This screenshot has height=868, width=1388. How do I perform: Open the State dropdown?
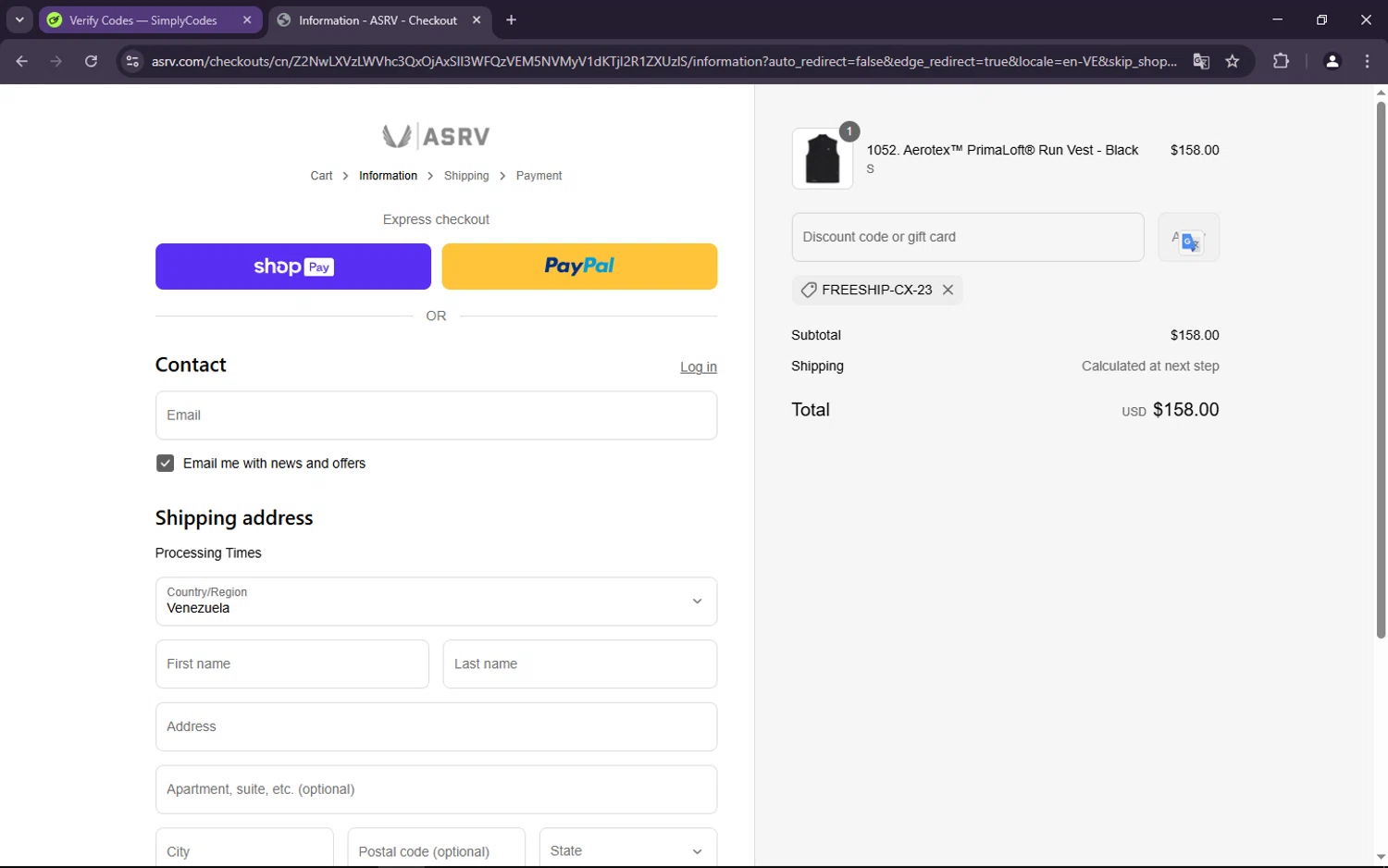tap(628, 848)
